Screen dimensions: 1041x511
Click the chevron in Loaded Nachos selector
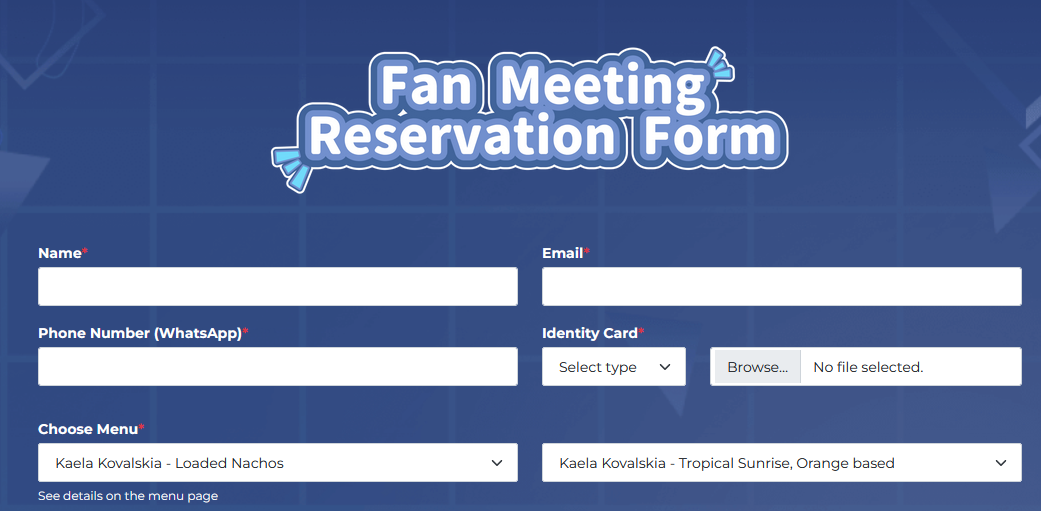tap(497, 463)
